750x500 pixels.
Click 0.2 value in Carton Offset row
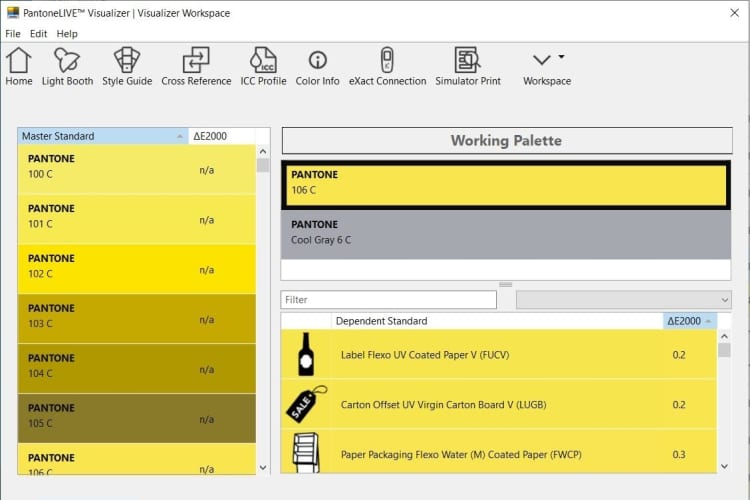(679, 404)
